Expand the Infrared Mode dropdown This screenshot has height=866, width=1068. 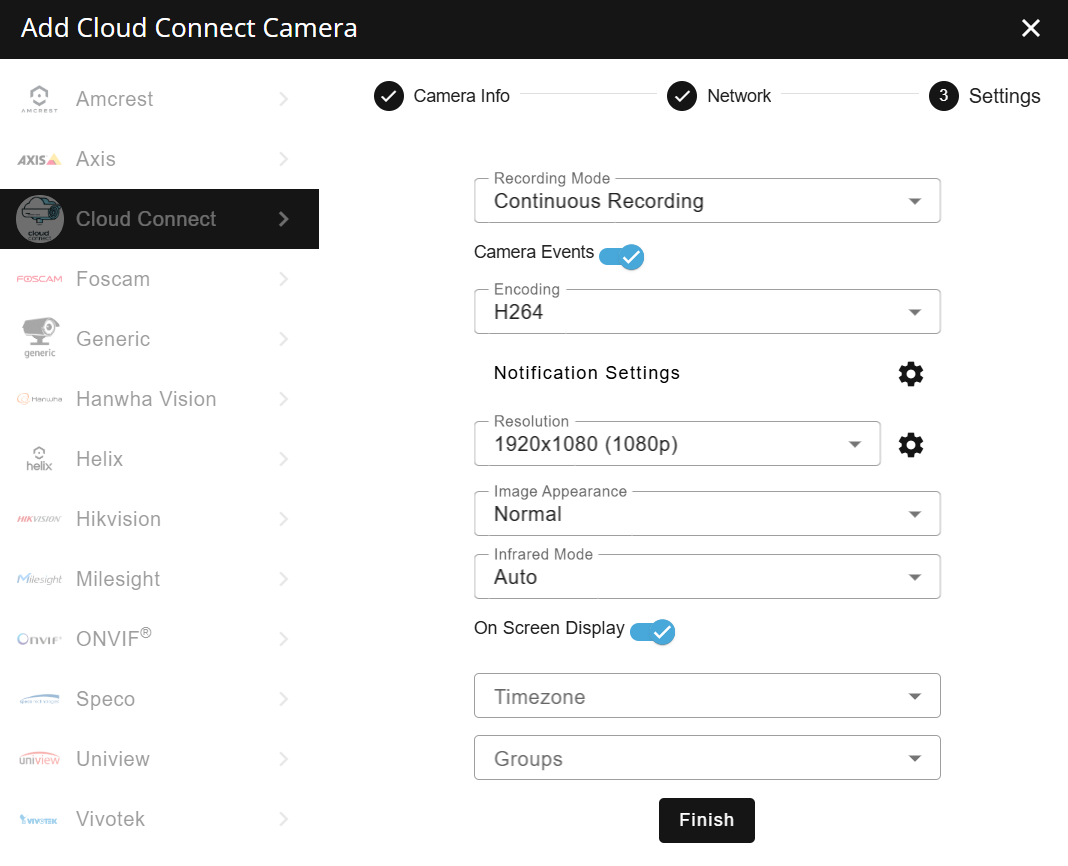(707, 577)
